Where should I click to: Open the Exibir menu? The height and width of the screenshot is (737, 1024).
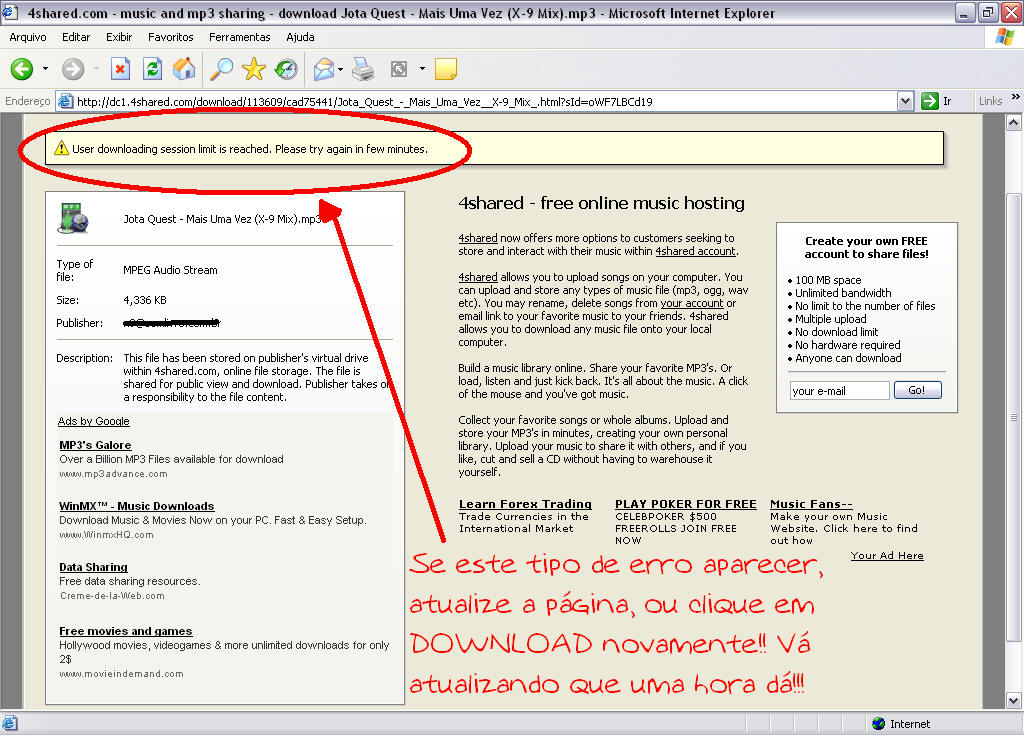point(119,37)
